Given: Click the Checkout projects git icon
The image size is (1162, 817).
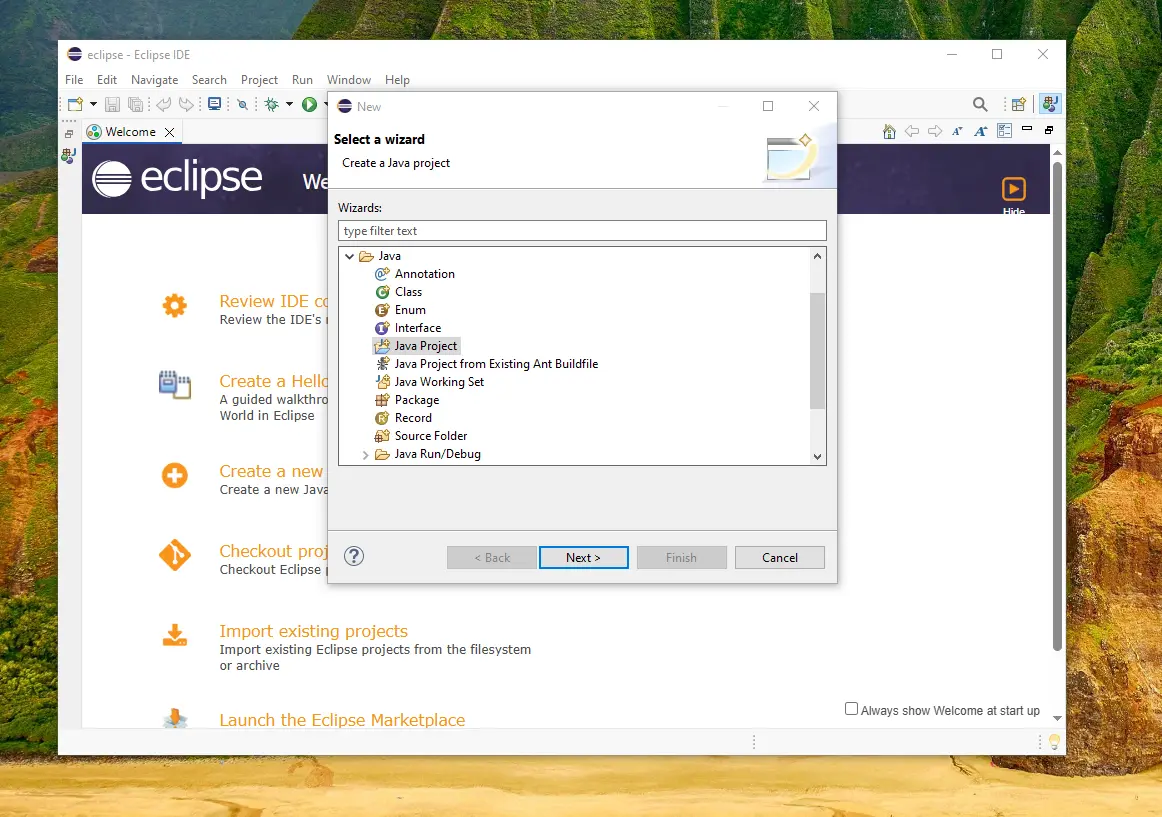Looking at the screenshot, I should click(175, 555).
